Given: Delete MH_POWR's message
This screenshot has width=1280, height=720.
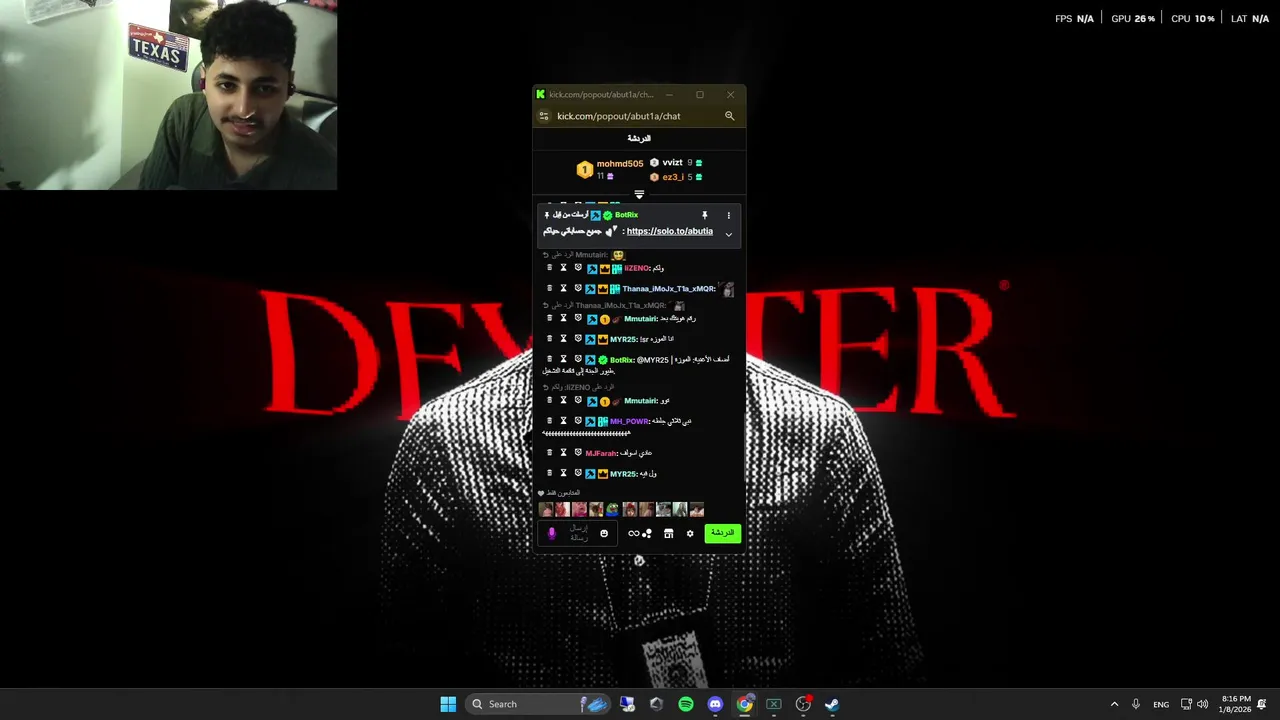Looking at the screenshot, I should tap(549, 421).
